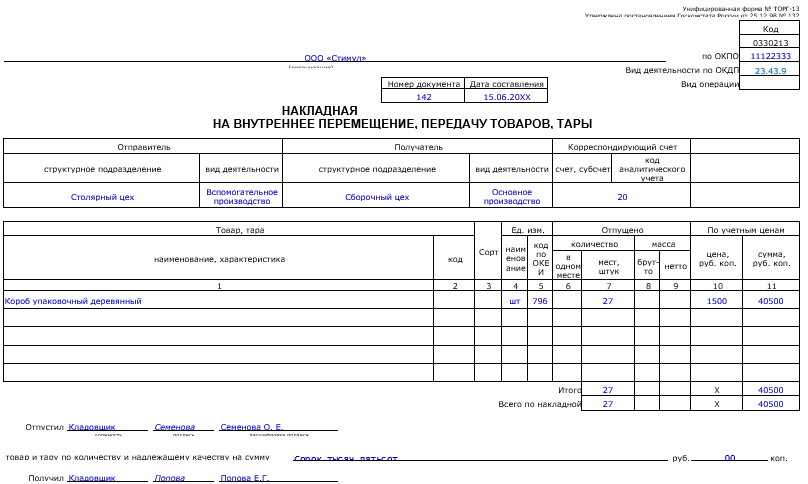Click наименование, характеристика header

[x=219, y=259]
